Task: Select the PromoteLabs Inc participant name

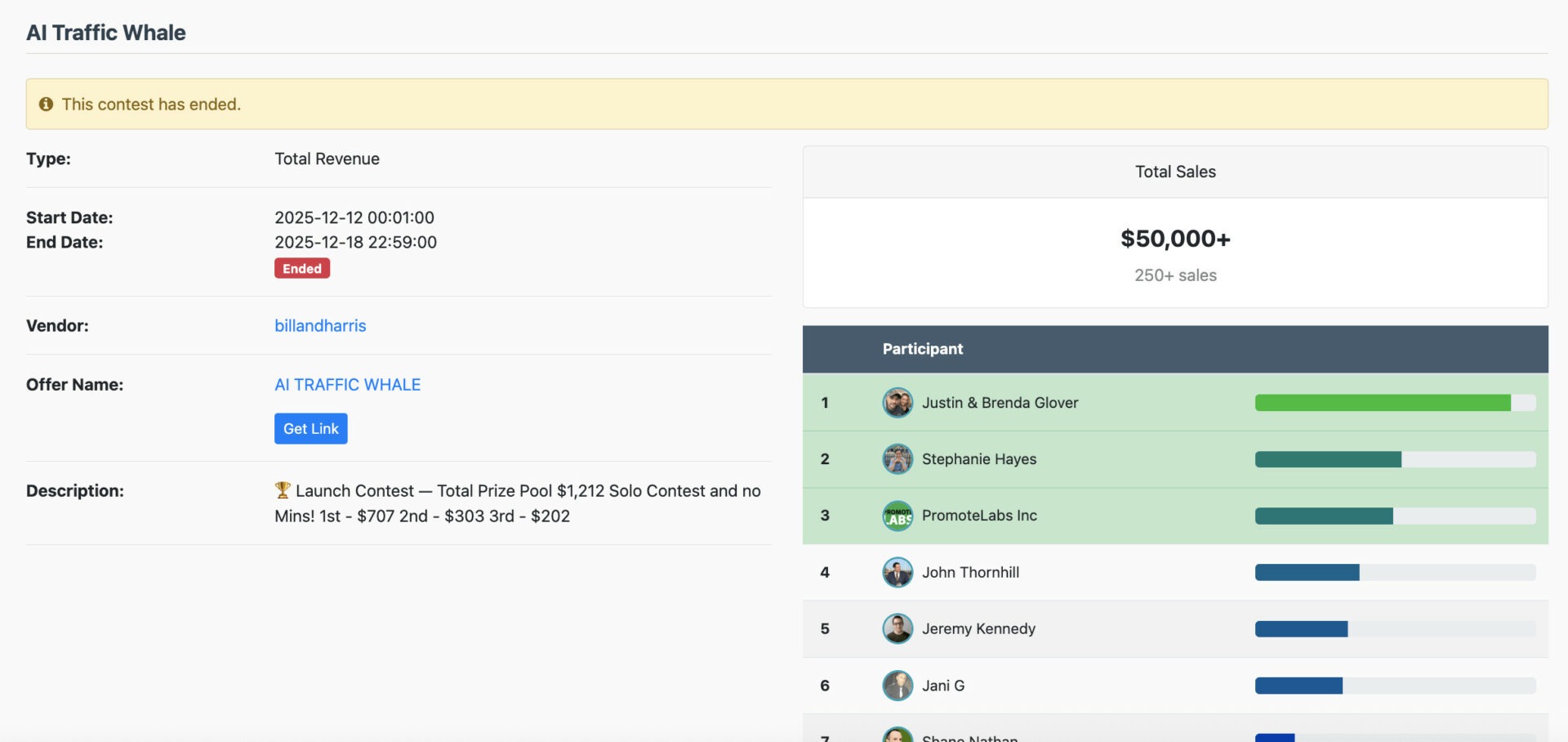Action: tap(979, 516)
